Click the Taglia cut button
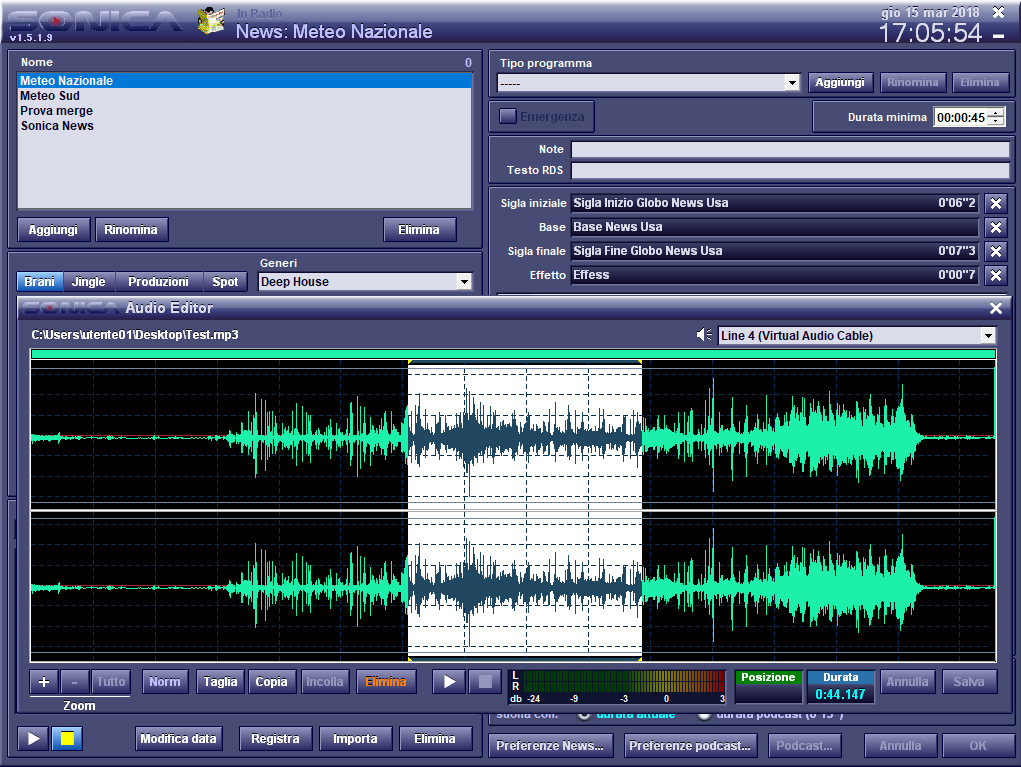 [220, 682]
